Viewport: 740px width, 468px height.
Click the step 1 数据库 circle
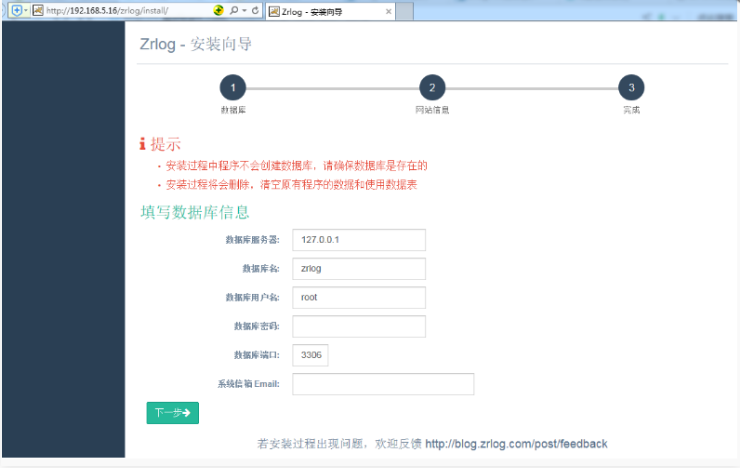232,88
